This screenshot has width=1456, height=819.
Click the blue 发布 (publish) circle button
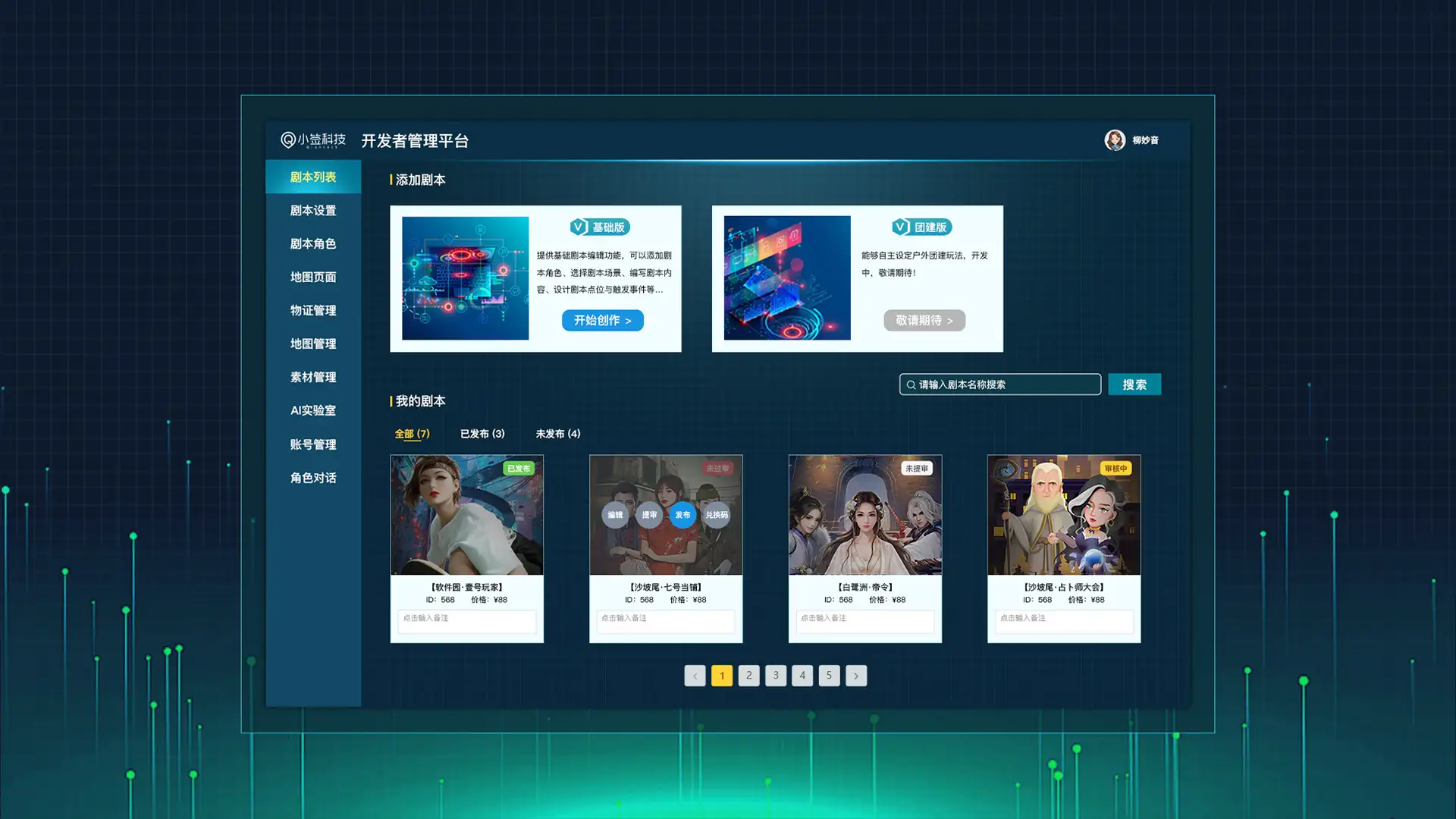682,515
